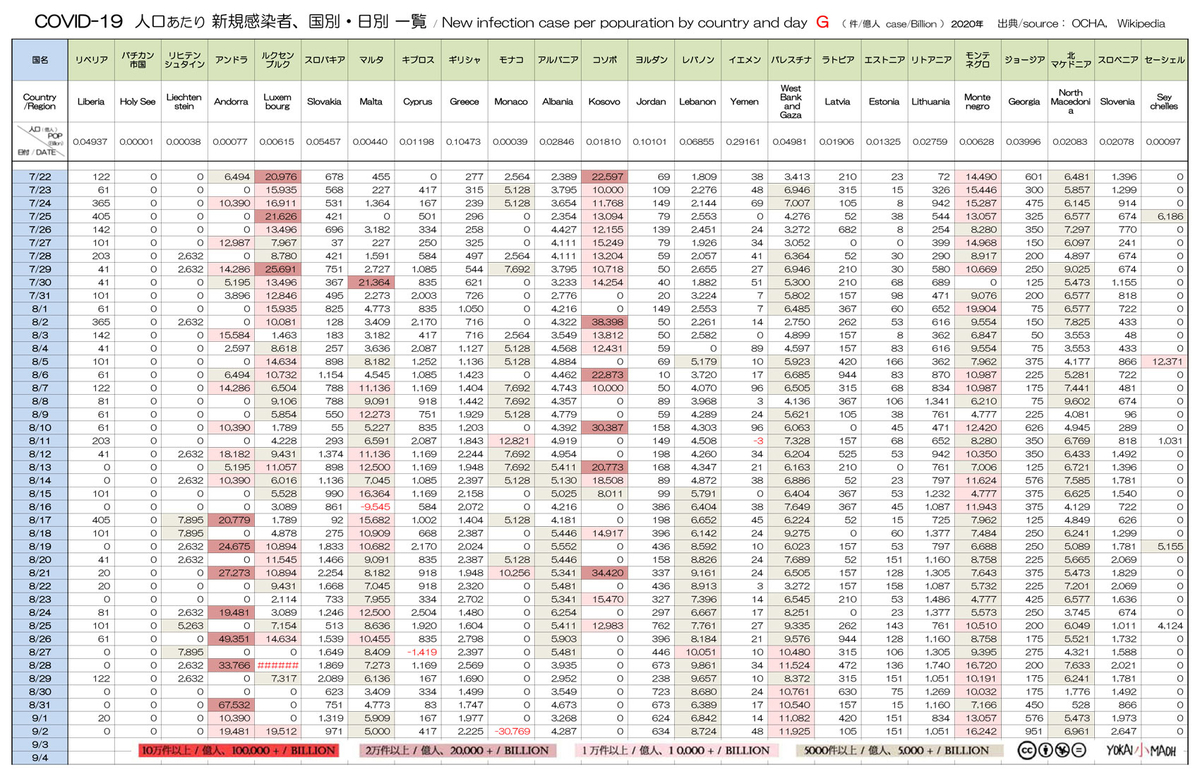Select the 'Country /Region' header cell
This screenshot has height=772, width=1200.
click(41, 101)
